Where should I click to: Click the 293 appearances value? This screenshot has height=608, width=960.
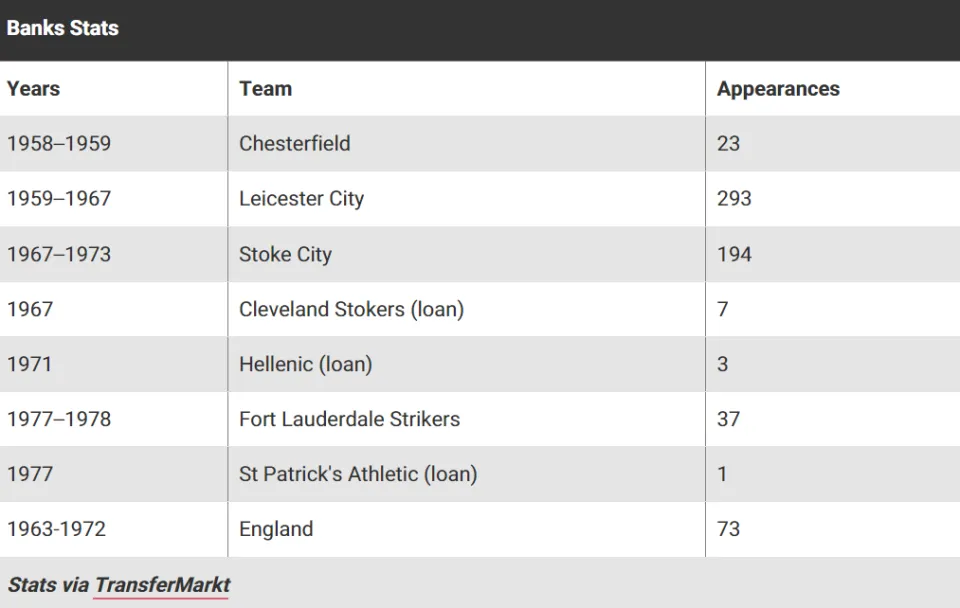(x=734, y=198)
